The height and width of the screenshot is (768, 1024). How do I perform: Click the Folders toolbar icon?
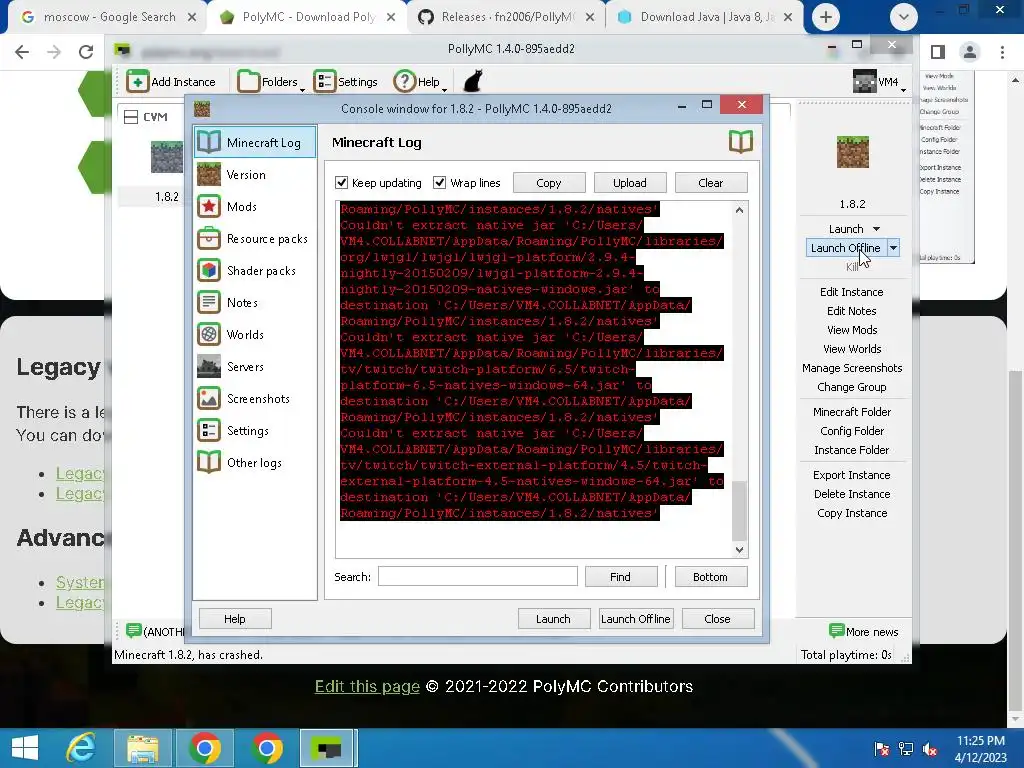click(248, 82)
